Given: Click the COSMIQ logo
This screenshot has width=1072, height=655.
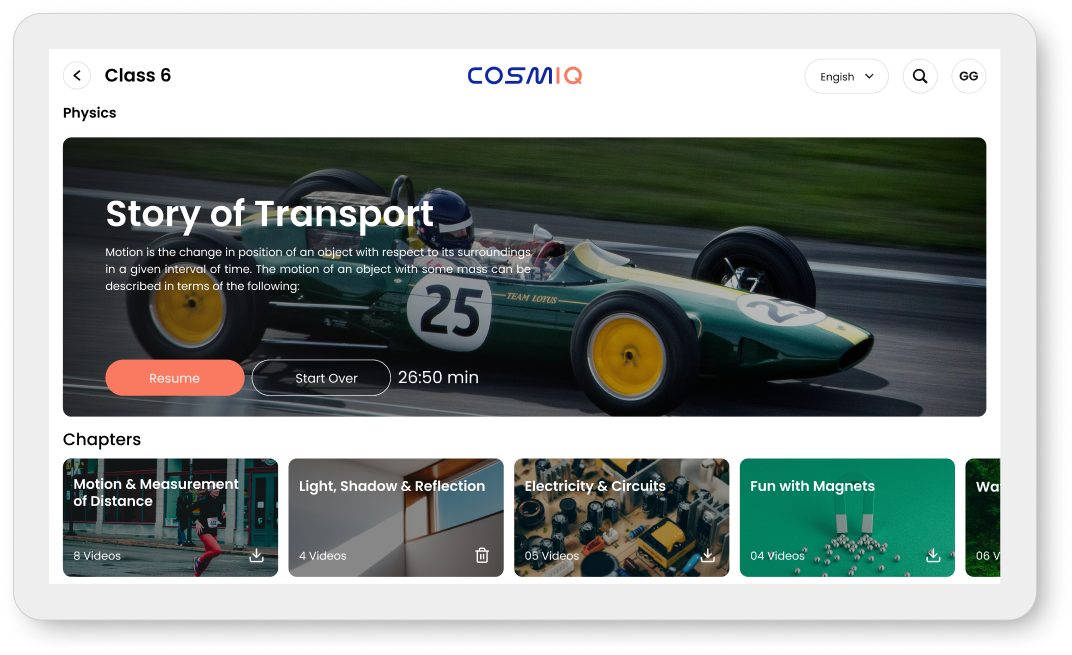Looking at the screenshot, I should coord(525,76).
